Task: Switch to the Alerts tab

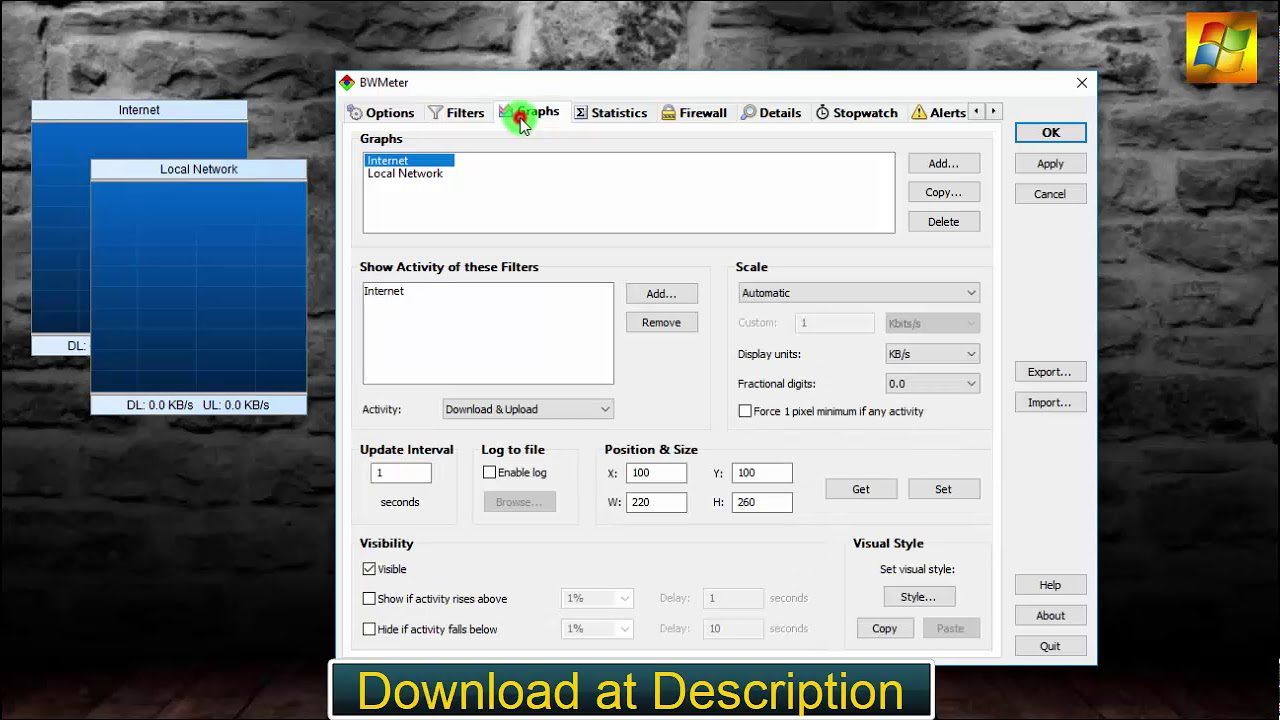Action: pos(939,113)
